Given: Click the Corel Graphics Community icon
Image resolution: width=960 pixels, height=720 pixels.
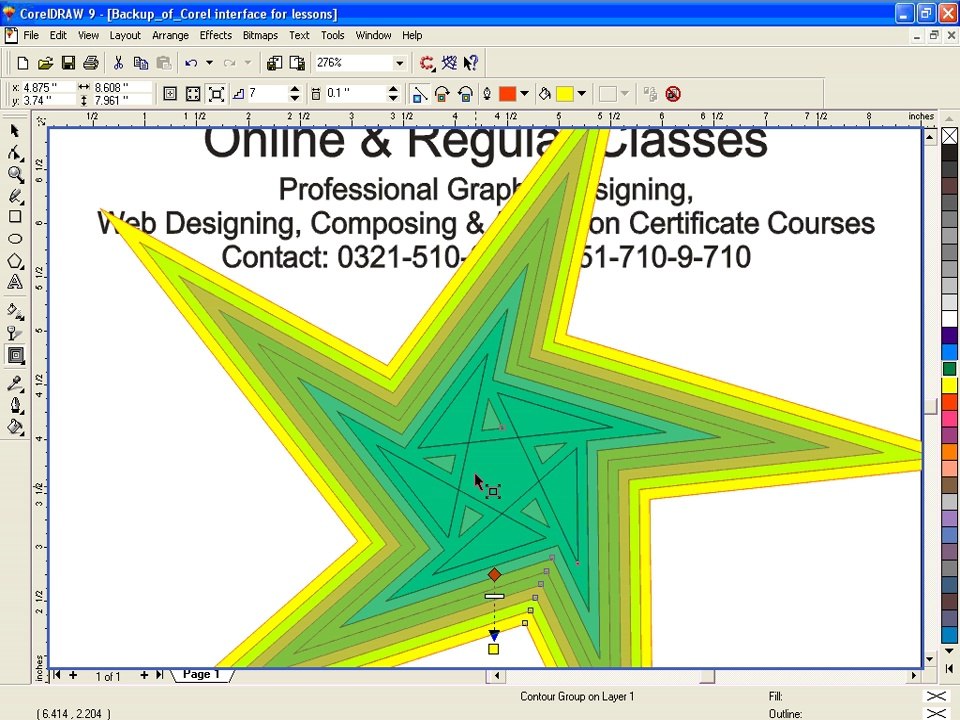Looking at the screenshot, I should [449, 62].
